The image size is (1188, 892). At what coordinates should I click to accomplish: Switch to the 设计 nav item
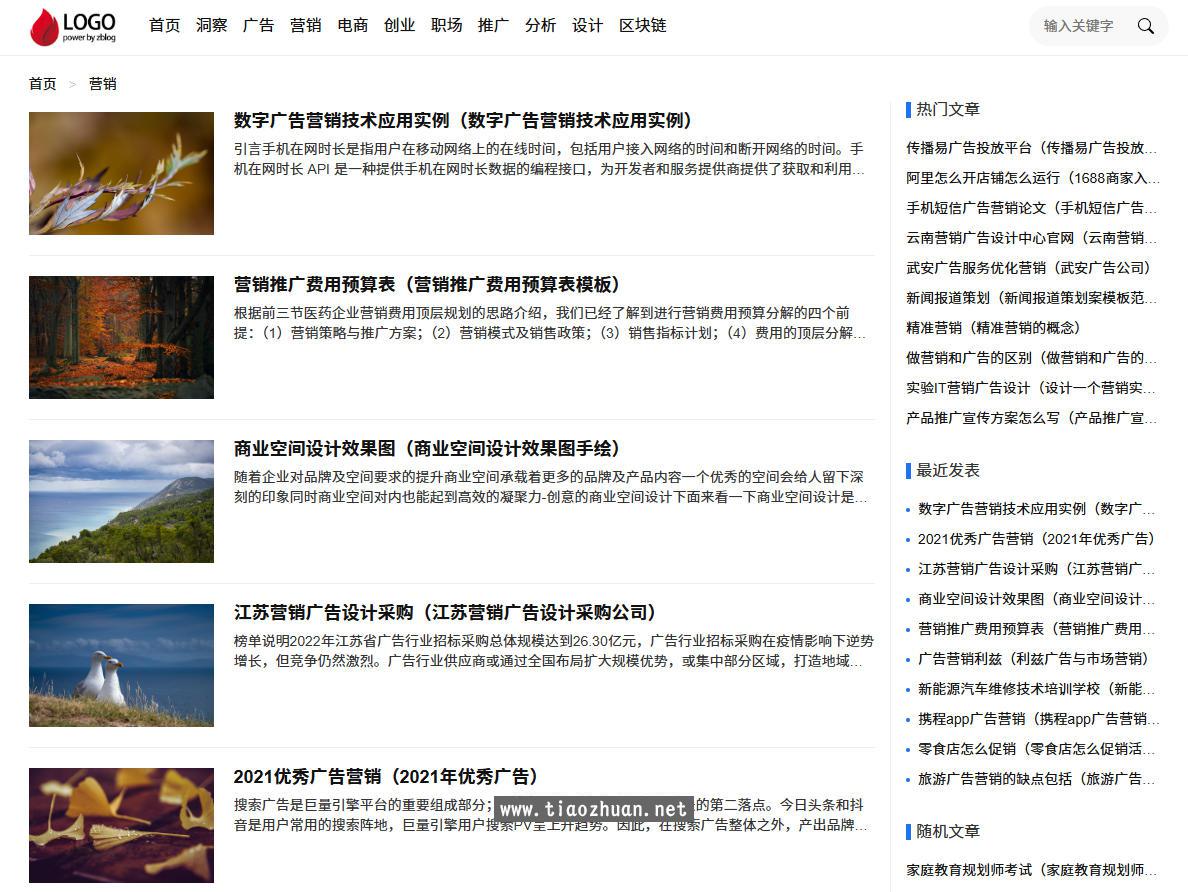(x=587, y=25)
